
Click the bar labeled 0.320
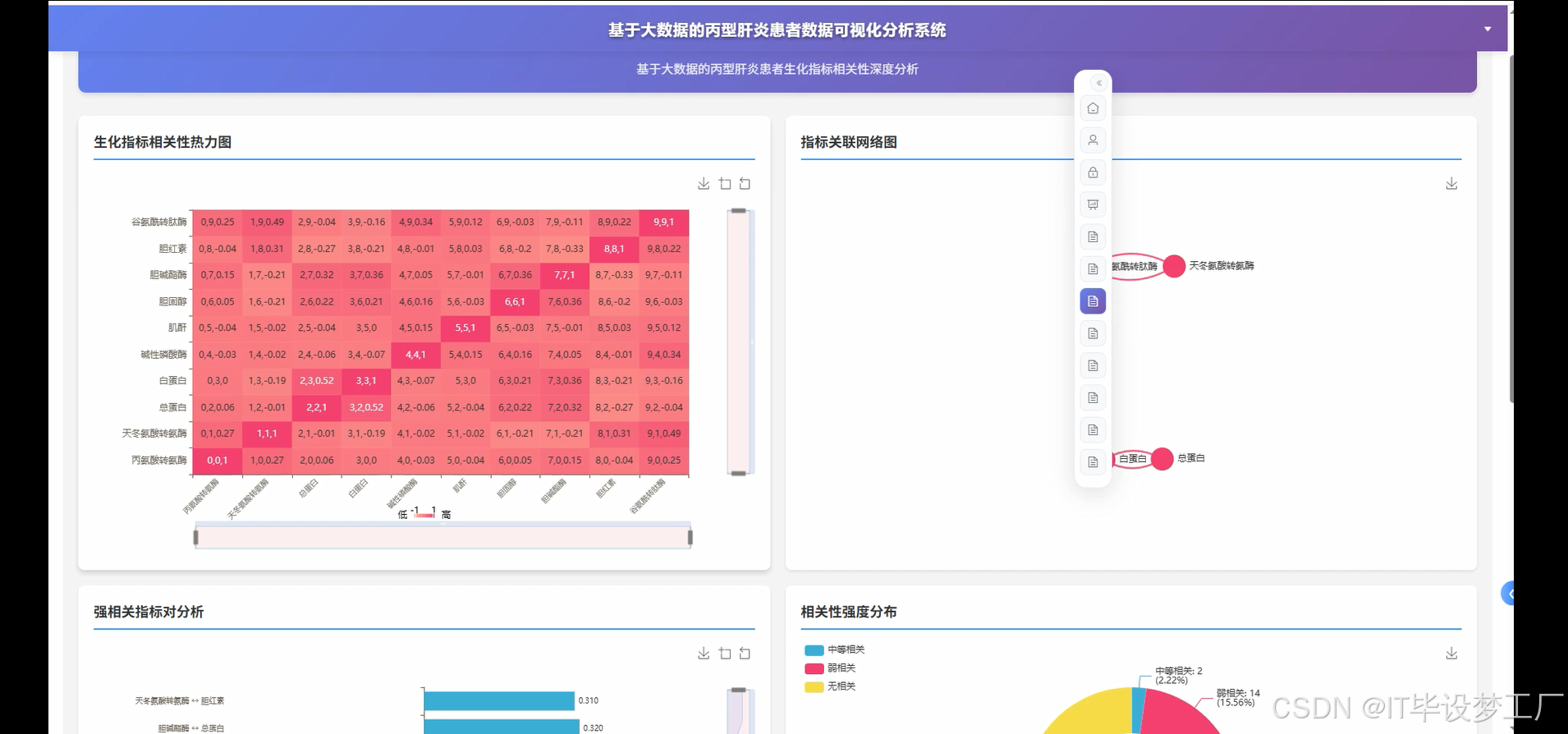point(502,727)
